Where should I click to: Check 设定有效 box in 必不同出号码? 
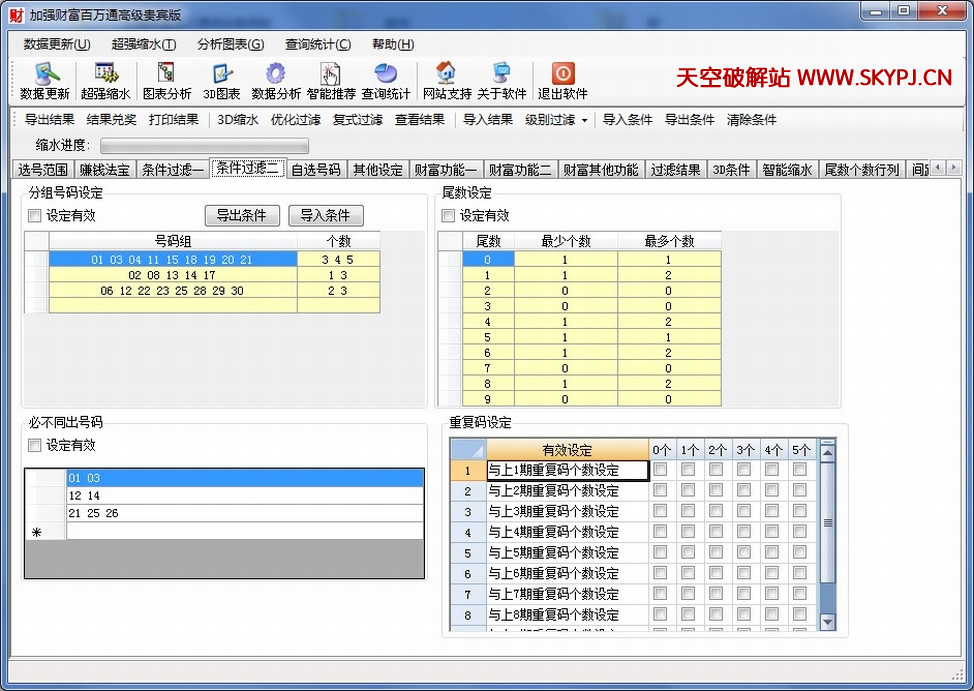tap(35, 446)
